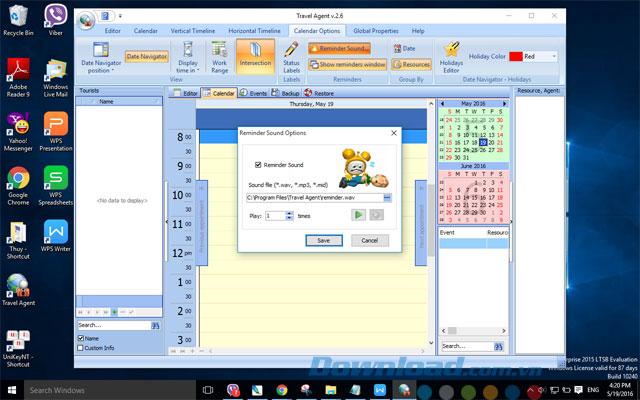Click Save in Reminder Sound Options

click(323, 240)
